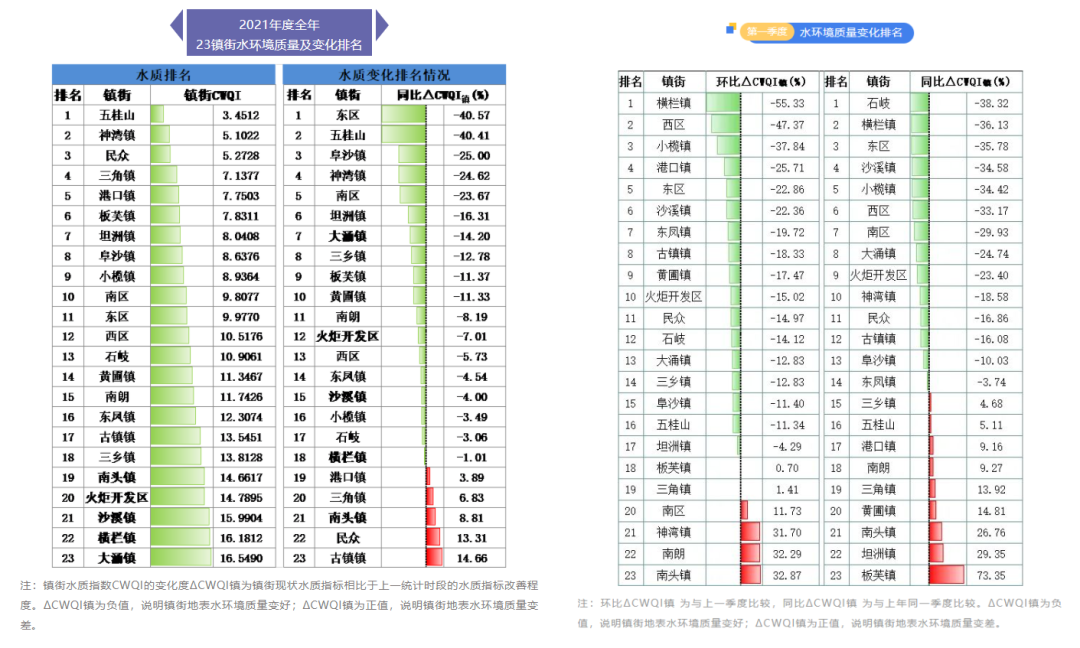Select the 水环境质量变化排名 blue tab

[850, 31]
